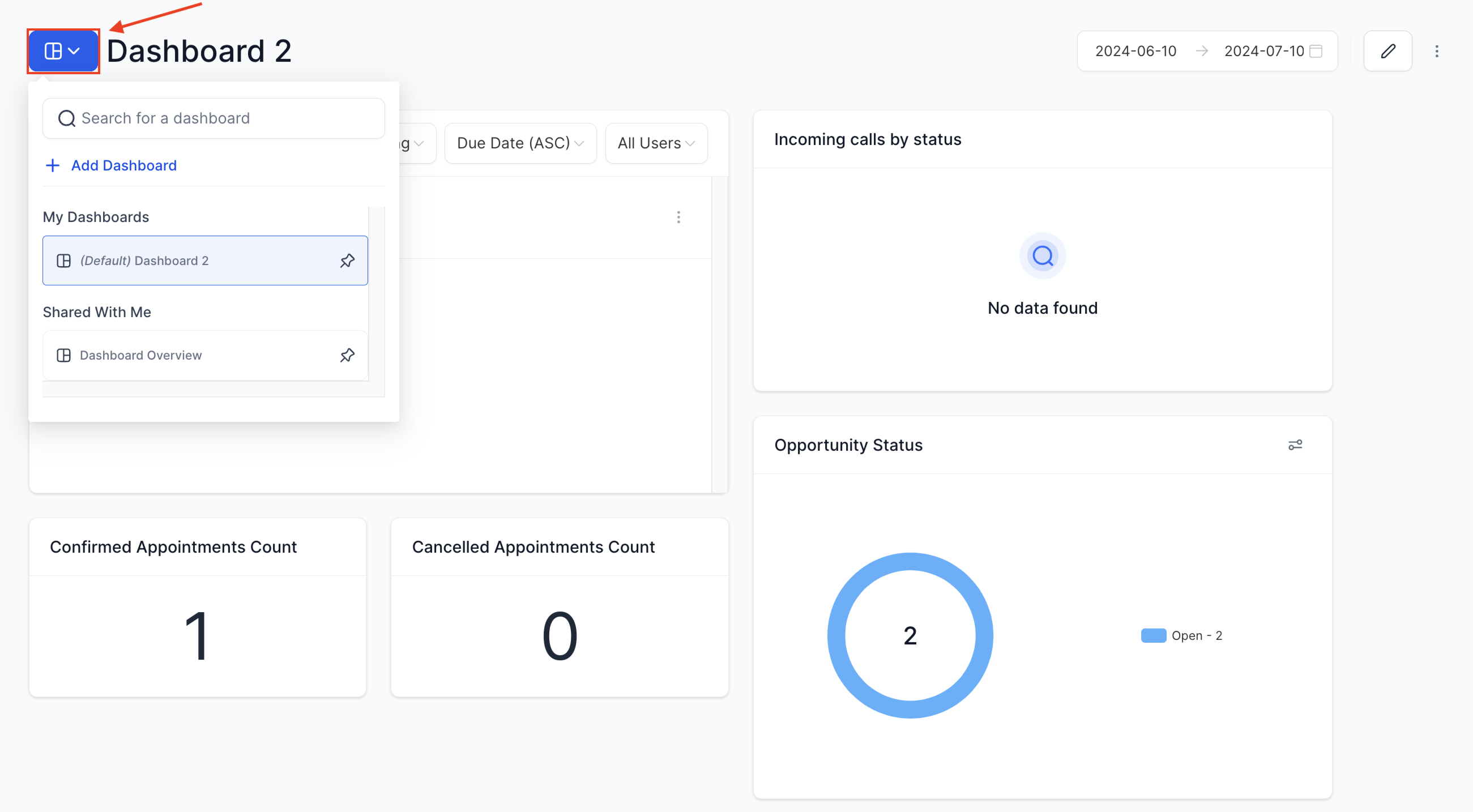The image size is (1473, 812).
Task: Click the blue dashboard switcher button
Action: [x=63, y=51]
